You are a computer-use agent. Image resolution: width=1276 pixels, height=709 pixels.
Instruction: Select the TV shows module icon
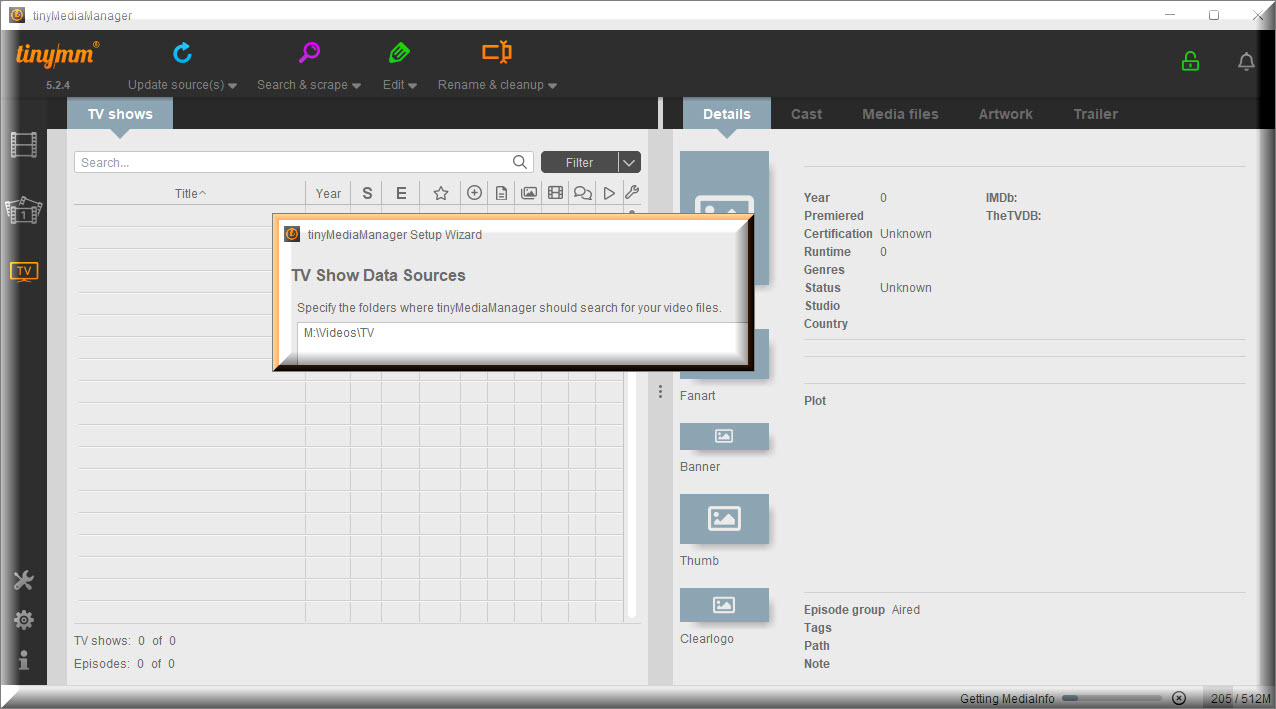tap(24, 271)
